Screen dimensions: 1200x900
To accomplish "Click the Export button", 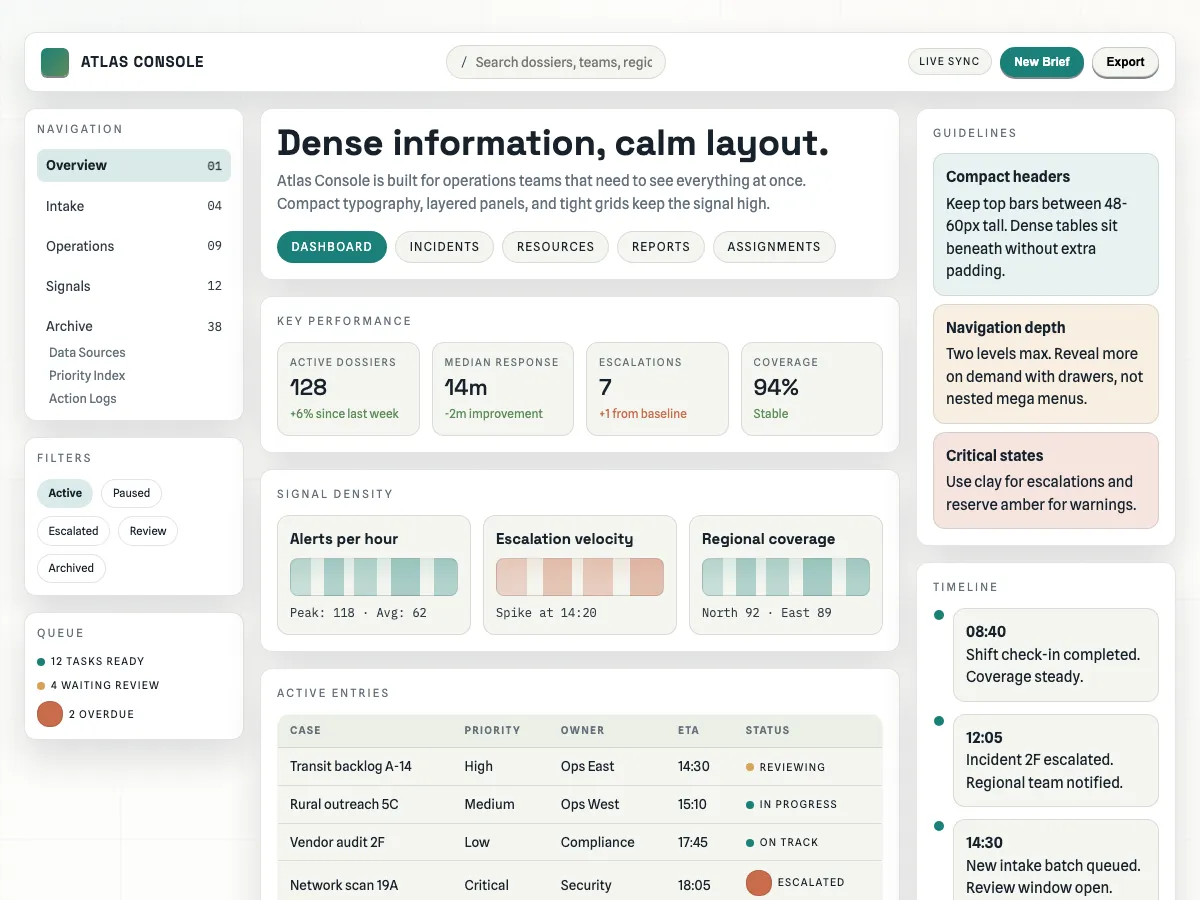I will [1125, 62].
